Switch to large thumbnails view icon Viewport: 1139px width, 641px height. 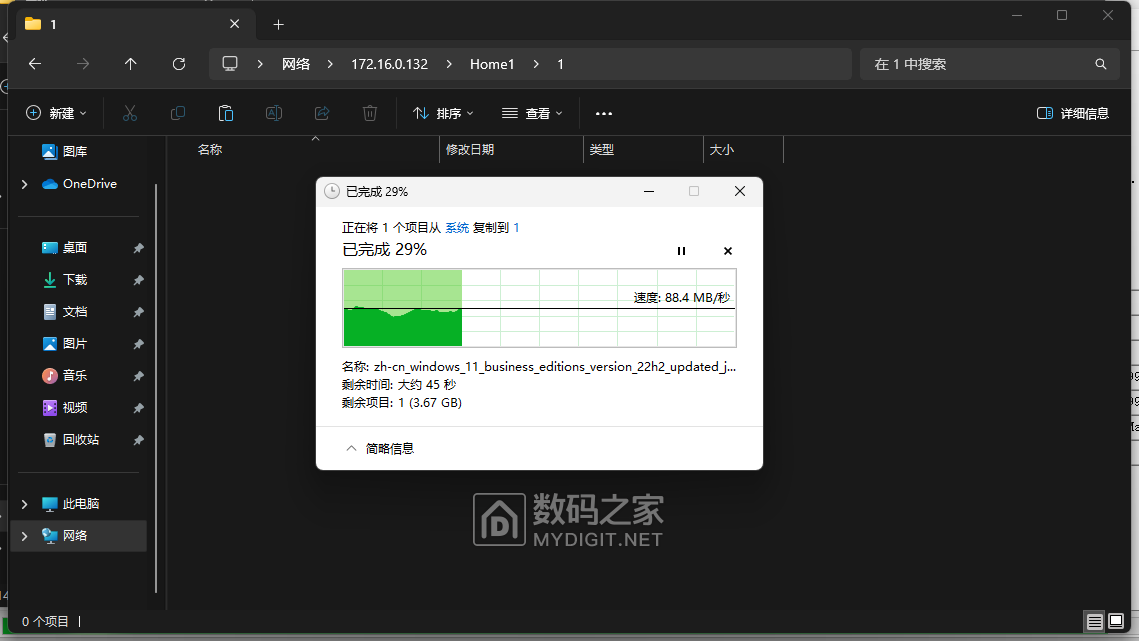pyautogui.click(x=1116, y=621)
